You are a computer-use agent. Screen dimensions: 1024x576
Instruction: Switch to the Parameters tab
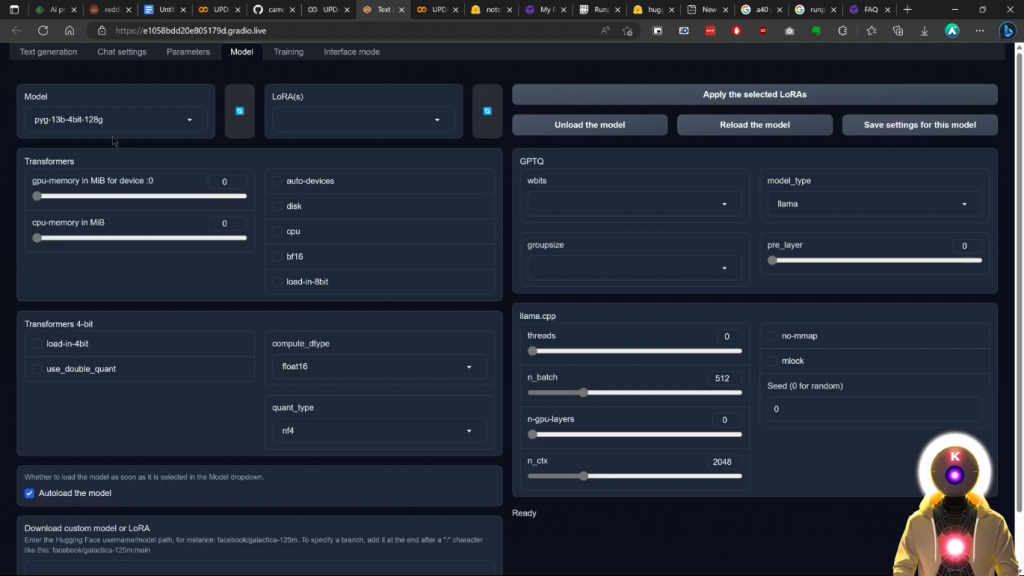coord(188,51)
